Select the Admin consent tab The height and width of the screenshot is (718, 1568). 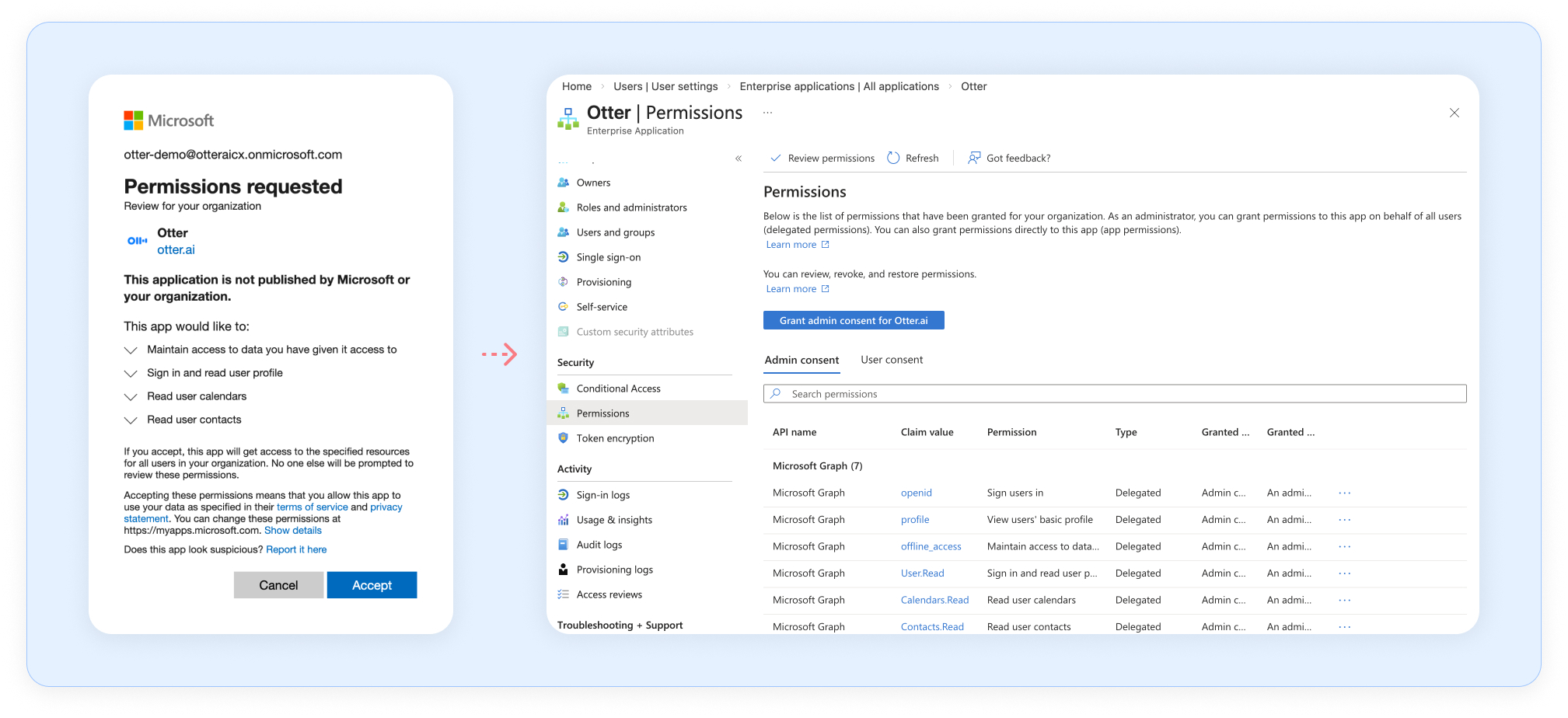tap(801, 360)
